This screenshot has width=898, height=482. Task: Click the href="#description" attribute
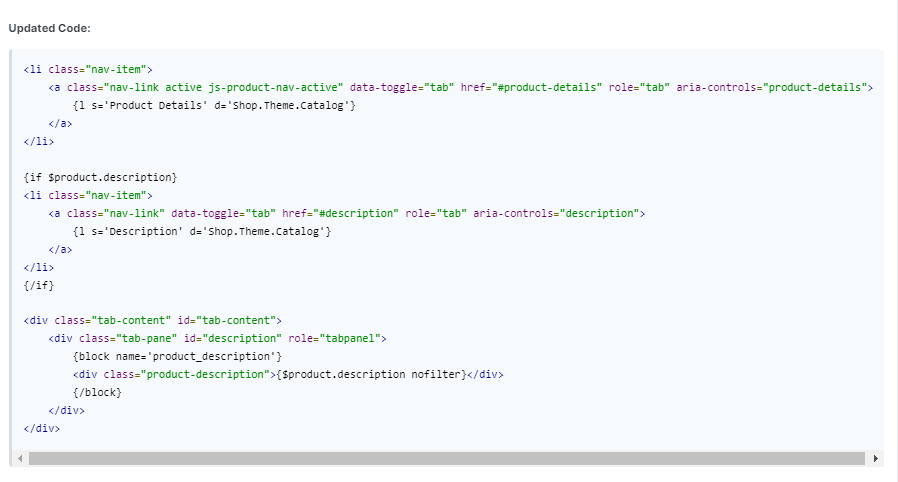(340, 214)
